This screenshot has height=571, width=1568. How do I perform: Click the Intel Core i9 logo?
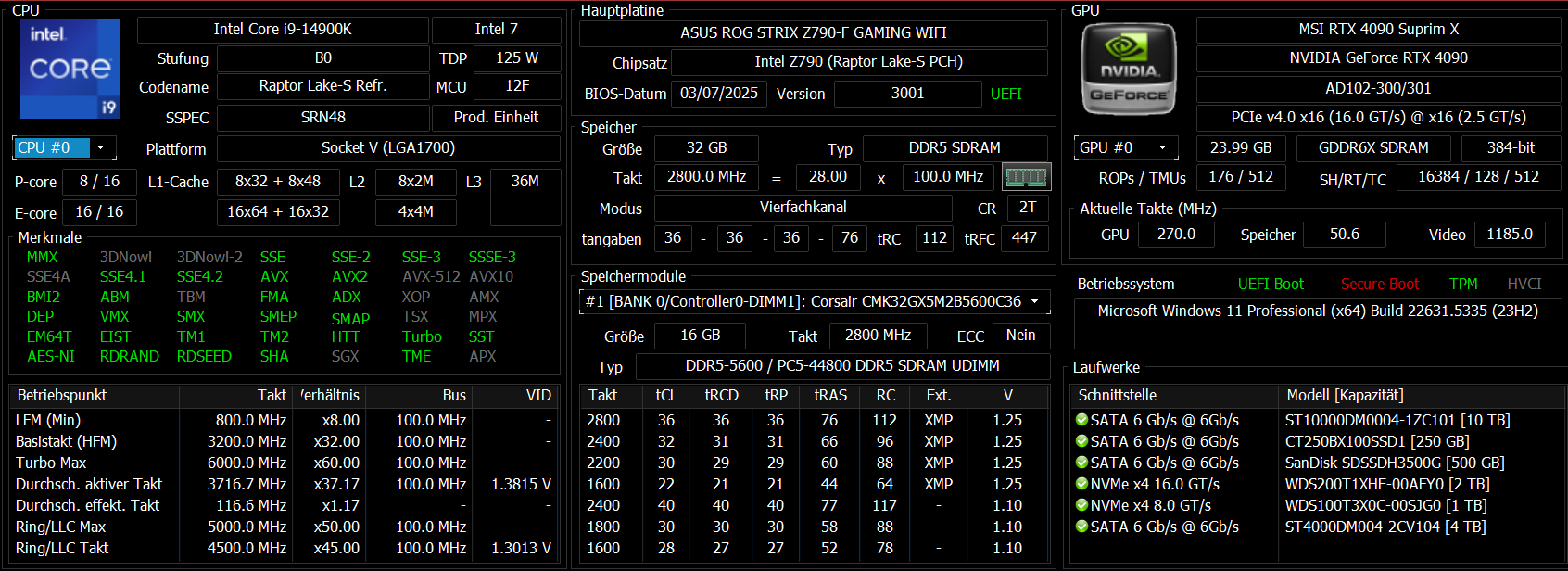[70, 69]
